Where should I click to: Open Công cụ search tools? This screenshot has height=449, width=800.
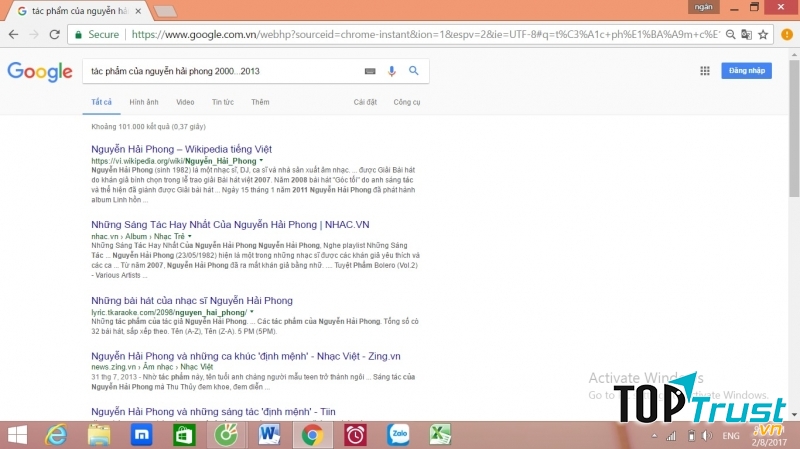point(407,102)
